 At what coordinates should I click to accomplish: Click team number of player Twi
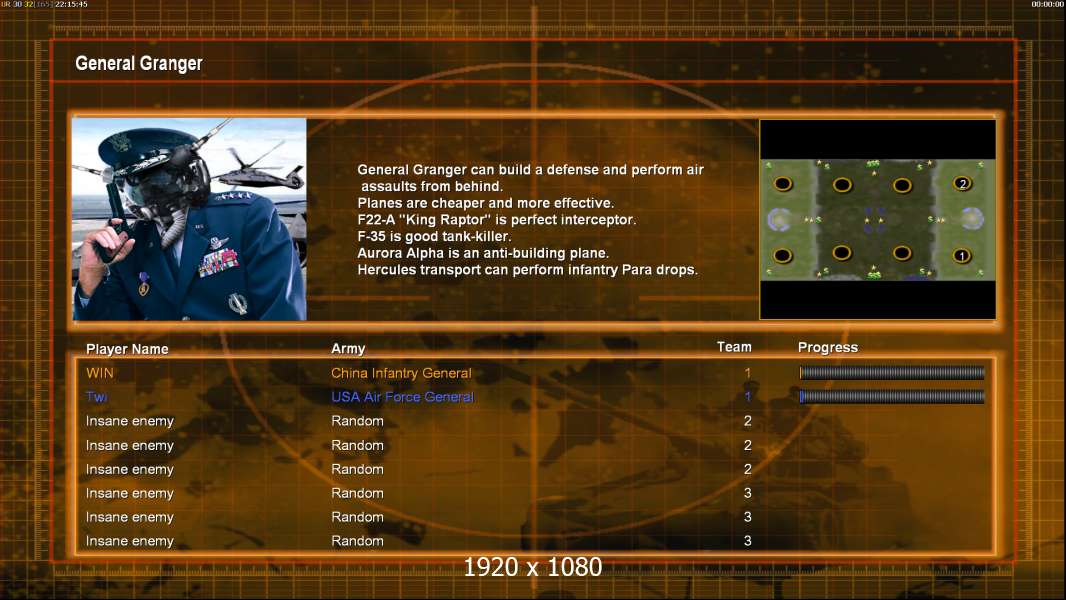[747, 397]
